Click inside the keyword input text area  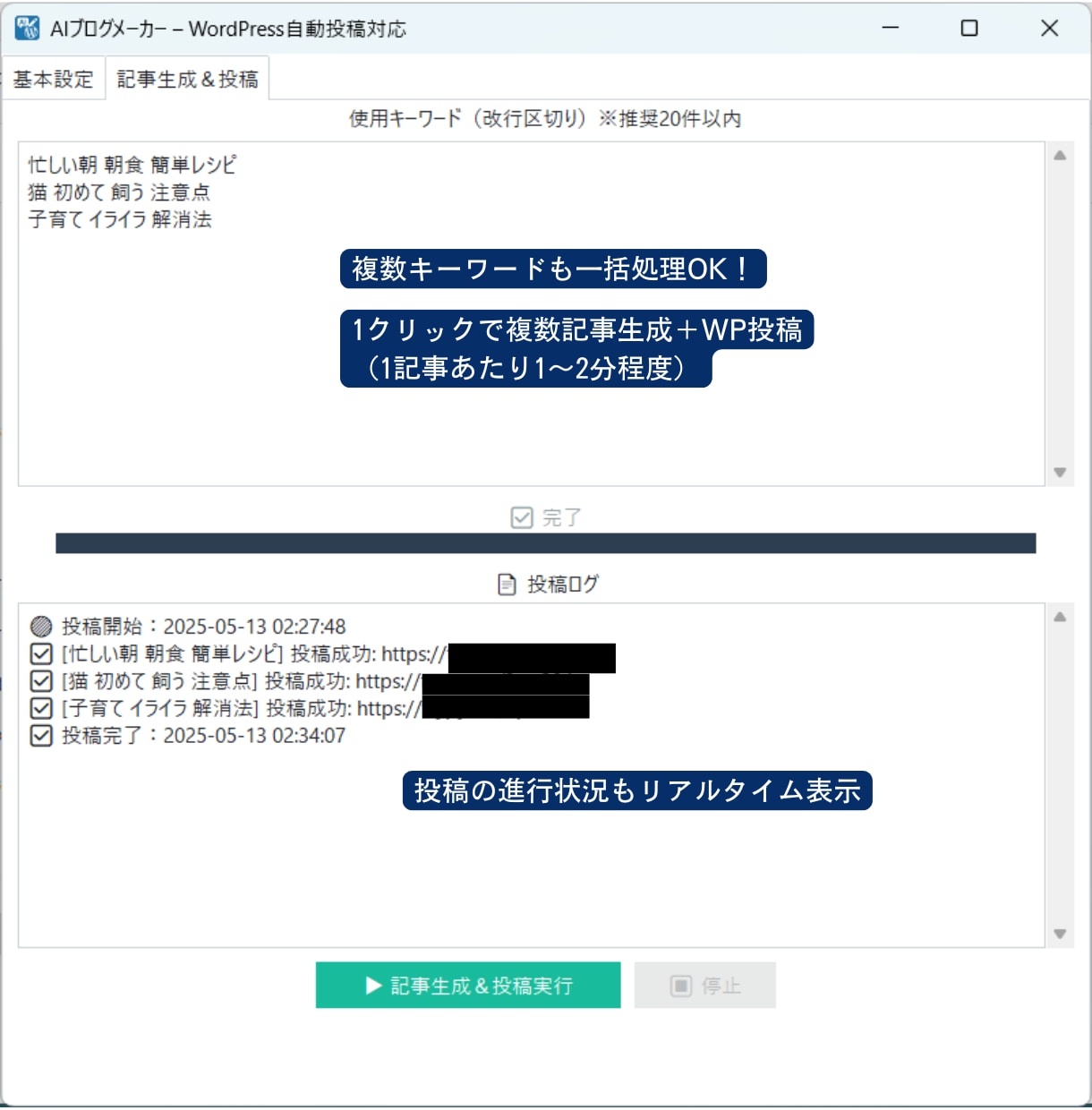pyautogui.click(x=532, y=314)
